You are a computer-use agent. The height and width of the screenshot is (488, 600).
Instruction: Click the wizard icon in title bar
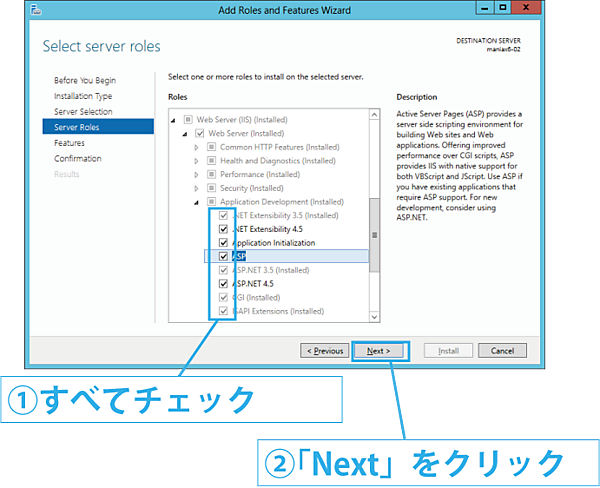pos(36,10)
